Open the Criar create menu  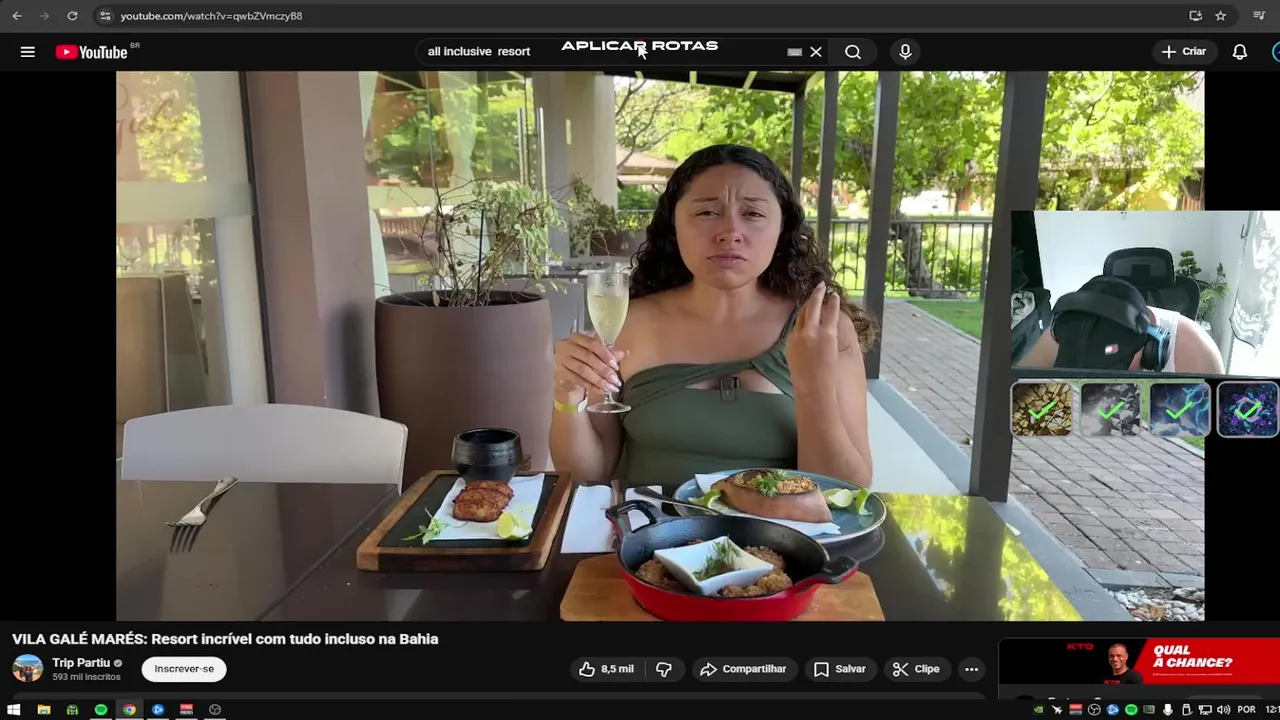(x=1185, y=52)
